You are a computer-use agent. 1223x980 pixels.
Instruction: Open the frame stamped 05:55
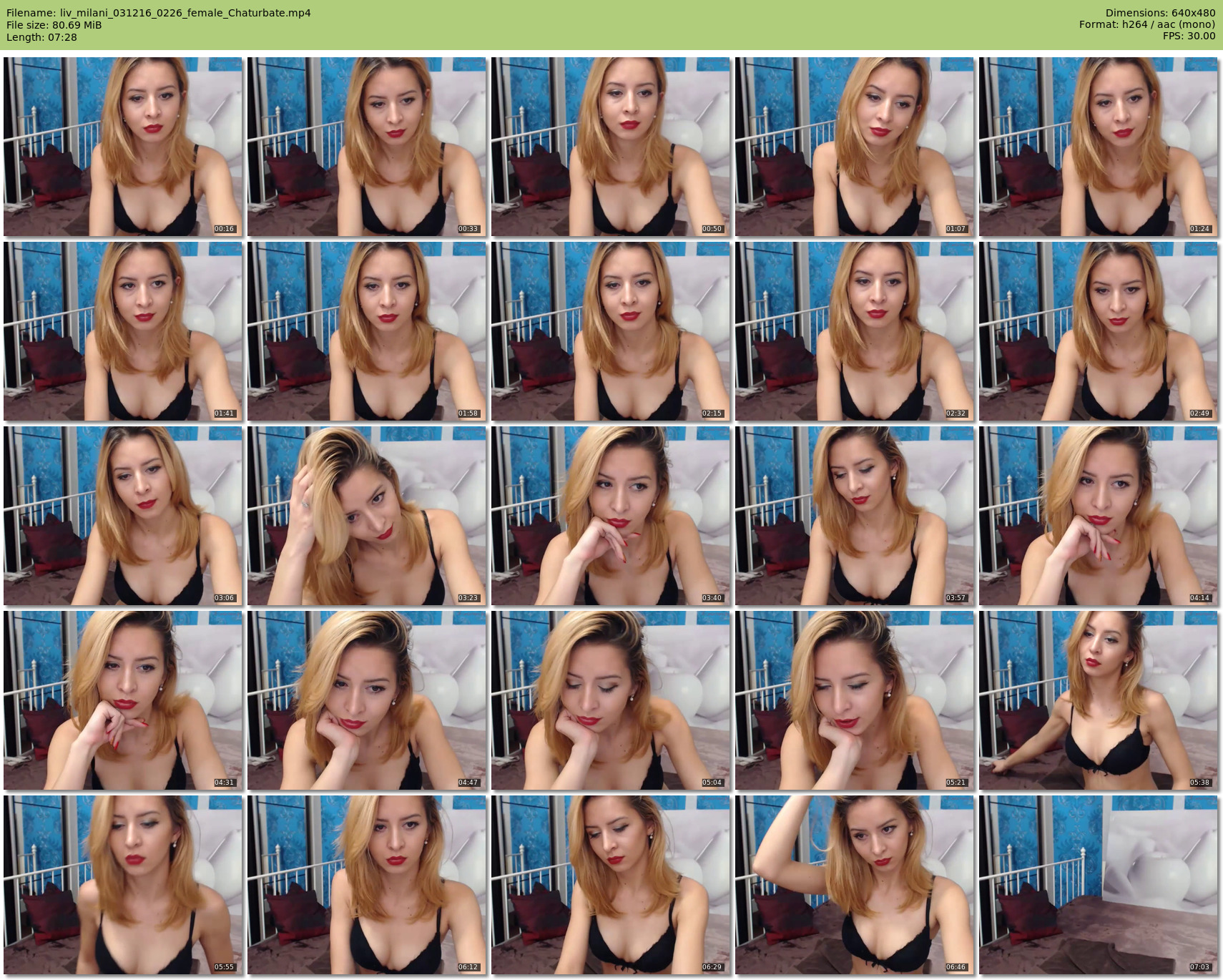(123, 885)
